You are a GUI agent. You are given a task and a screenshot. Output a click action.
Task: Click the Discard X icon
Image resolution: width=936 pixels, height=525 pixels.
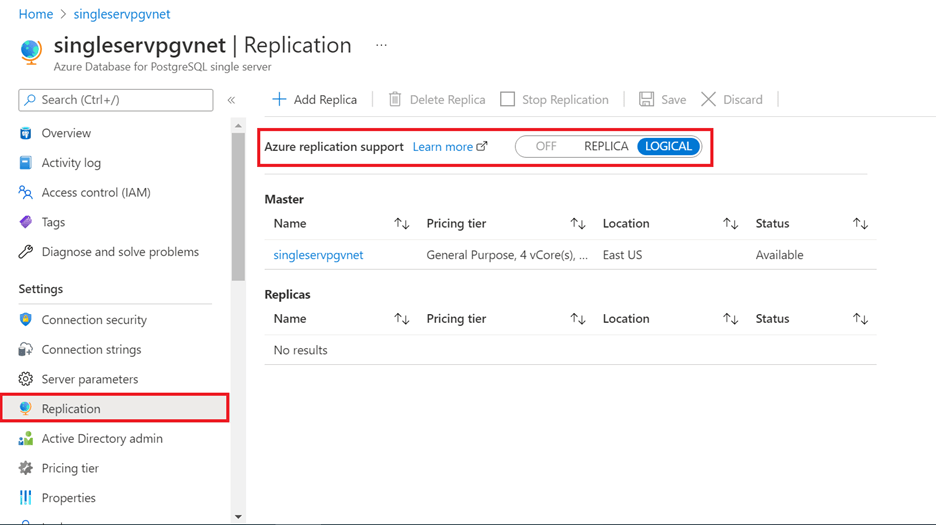tap(708, 99)
